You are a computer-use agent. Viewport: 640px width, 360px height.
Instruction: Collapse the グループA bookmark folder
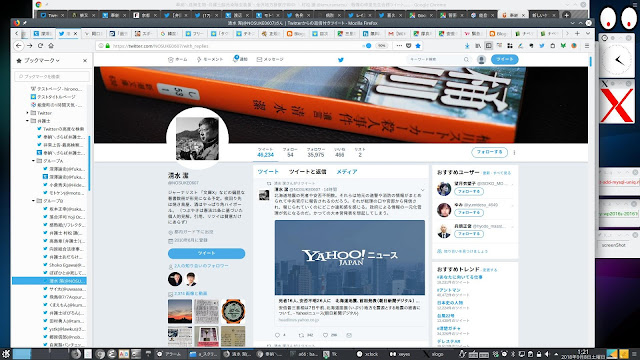click(x=33, y=161)
